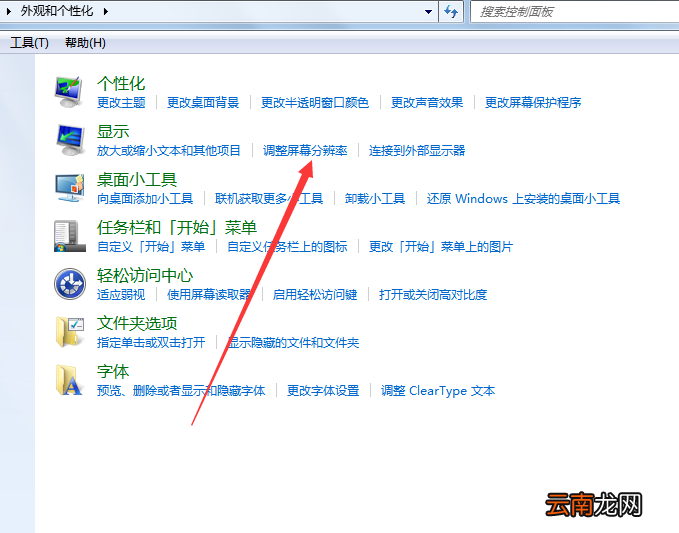Open the 帮助(H) menu

(x=85, y=43)
